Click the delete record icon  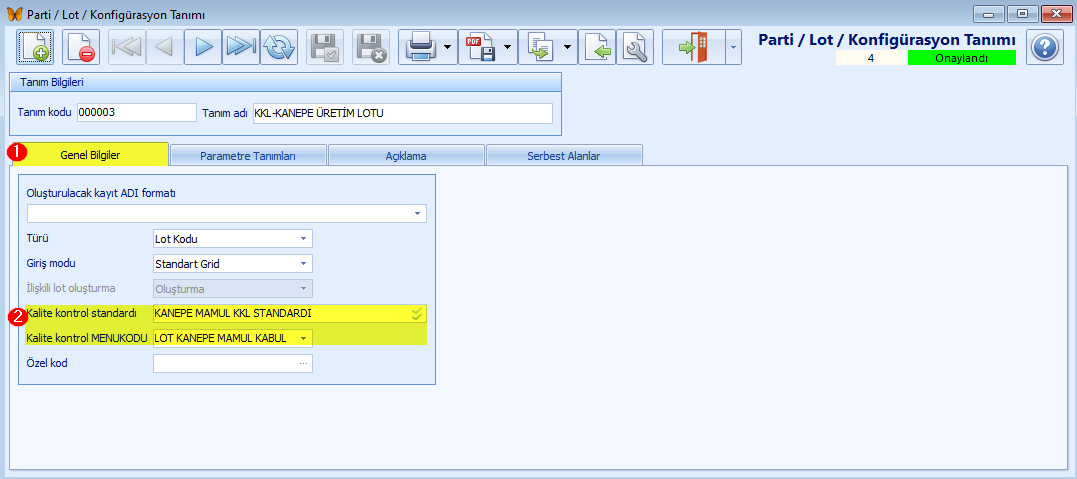(x=81, y=47)
